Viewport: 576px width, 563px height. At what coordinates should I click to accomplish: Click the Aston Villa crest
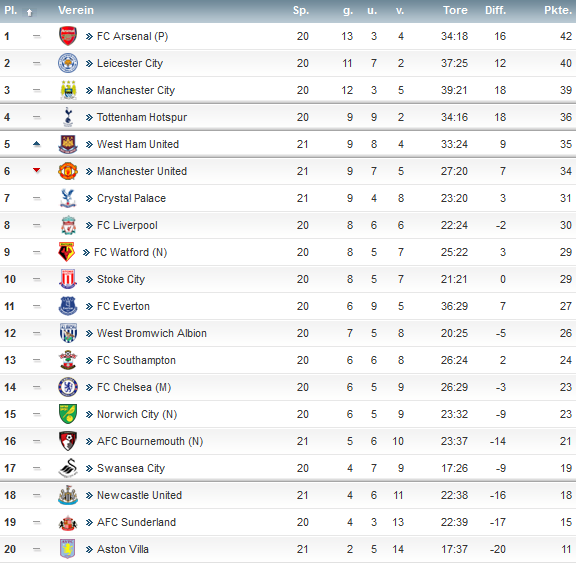[x=68, y=549]
